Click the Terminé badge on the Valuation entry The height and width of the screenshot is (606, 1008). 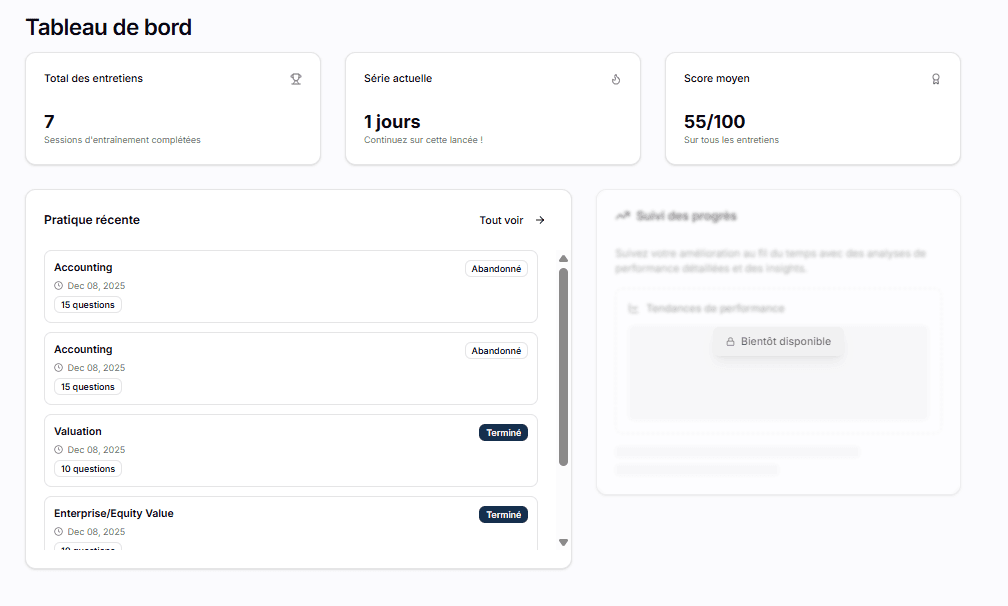coord(503,433)
